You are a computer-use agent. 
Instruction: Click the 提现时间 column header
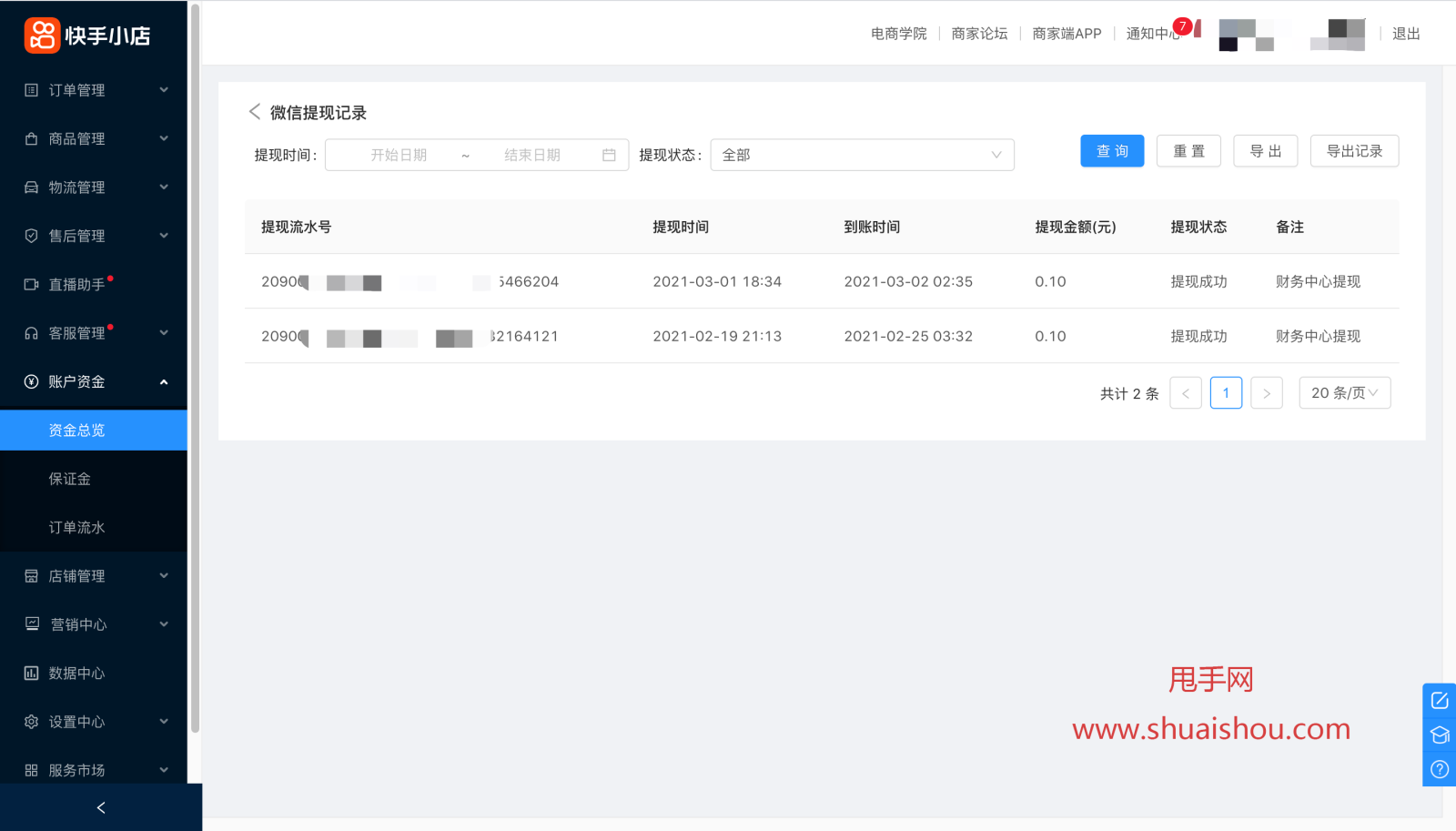pos(681,227)
